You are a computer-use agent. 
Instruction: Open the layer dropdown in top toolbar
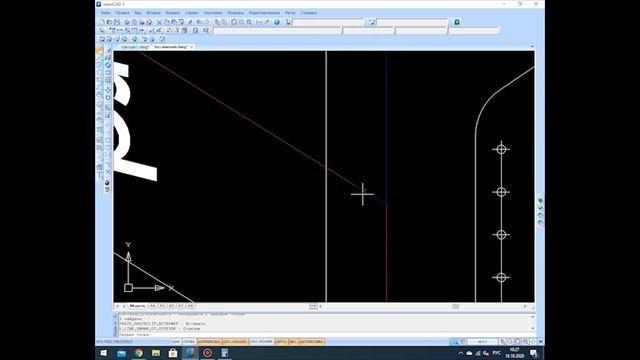[x=328, y=22]
